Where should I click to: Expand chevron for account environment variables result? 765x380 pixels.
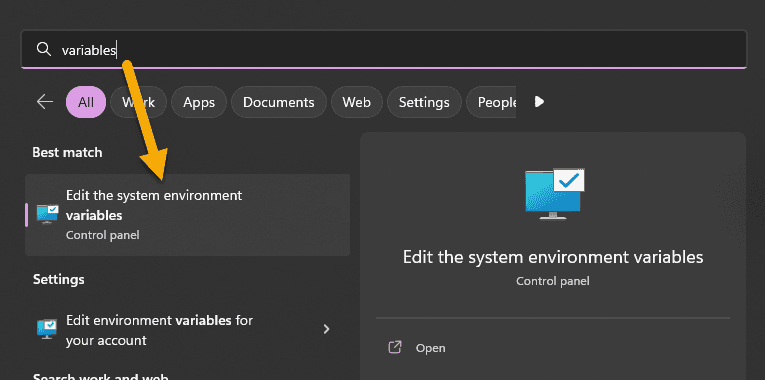point(327,329)
